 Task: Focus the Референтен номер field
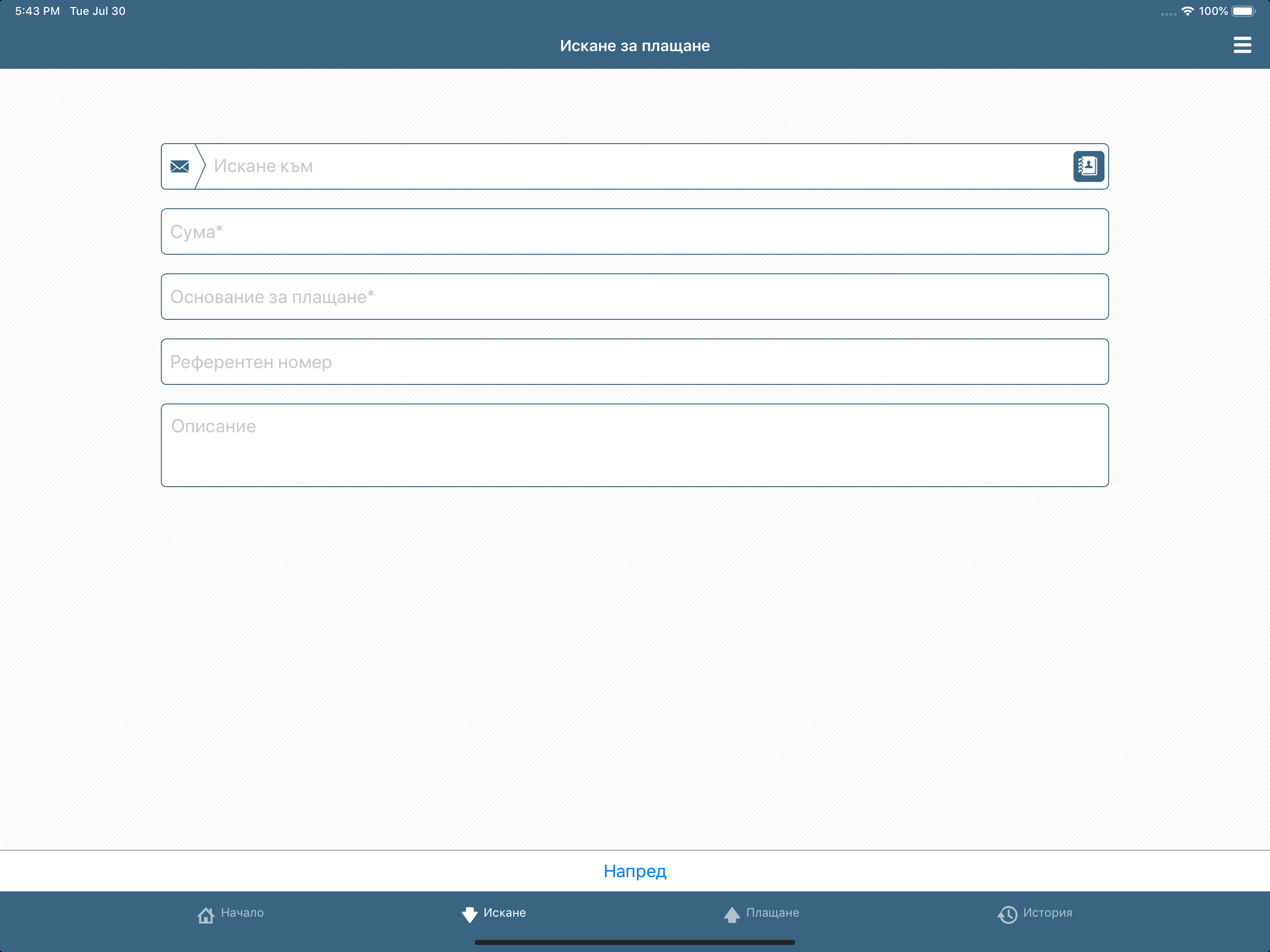tap(635, 362)
